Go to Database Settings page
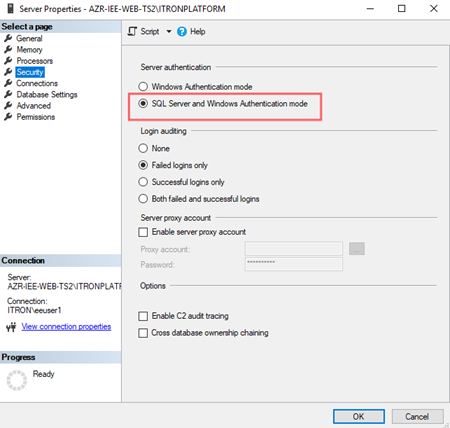 47,94
